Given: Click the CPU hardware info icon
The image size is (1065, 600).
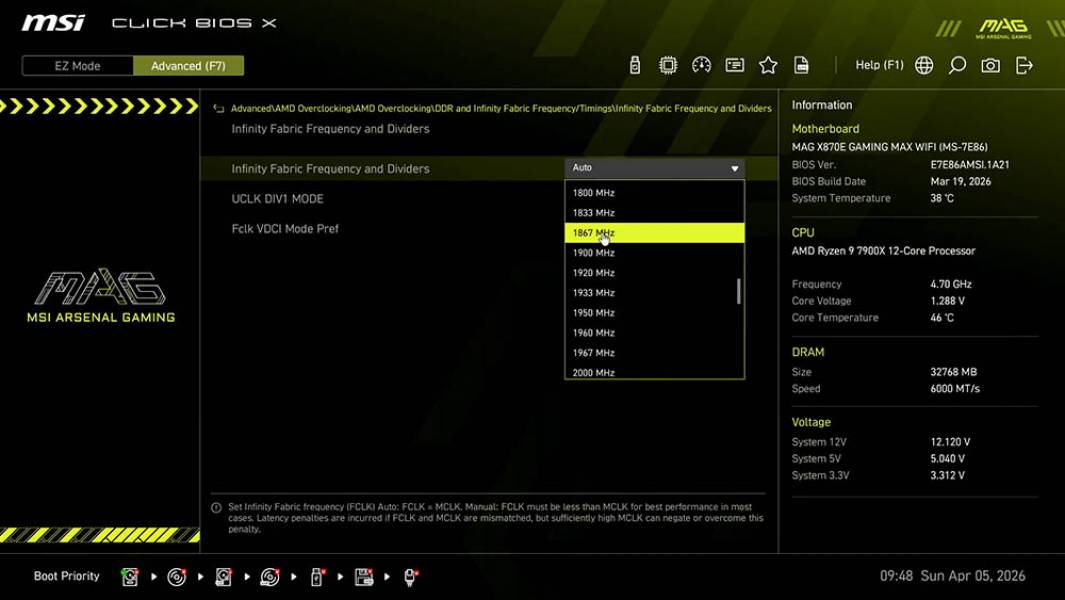Looking at the screenshot, I should (x=667, y=64).
